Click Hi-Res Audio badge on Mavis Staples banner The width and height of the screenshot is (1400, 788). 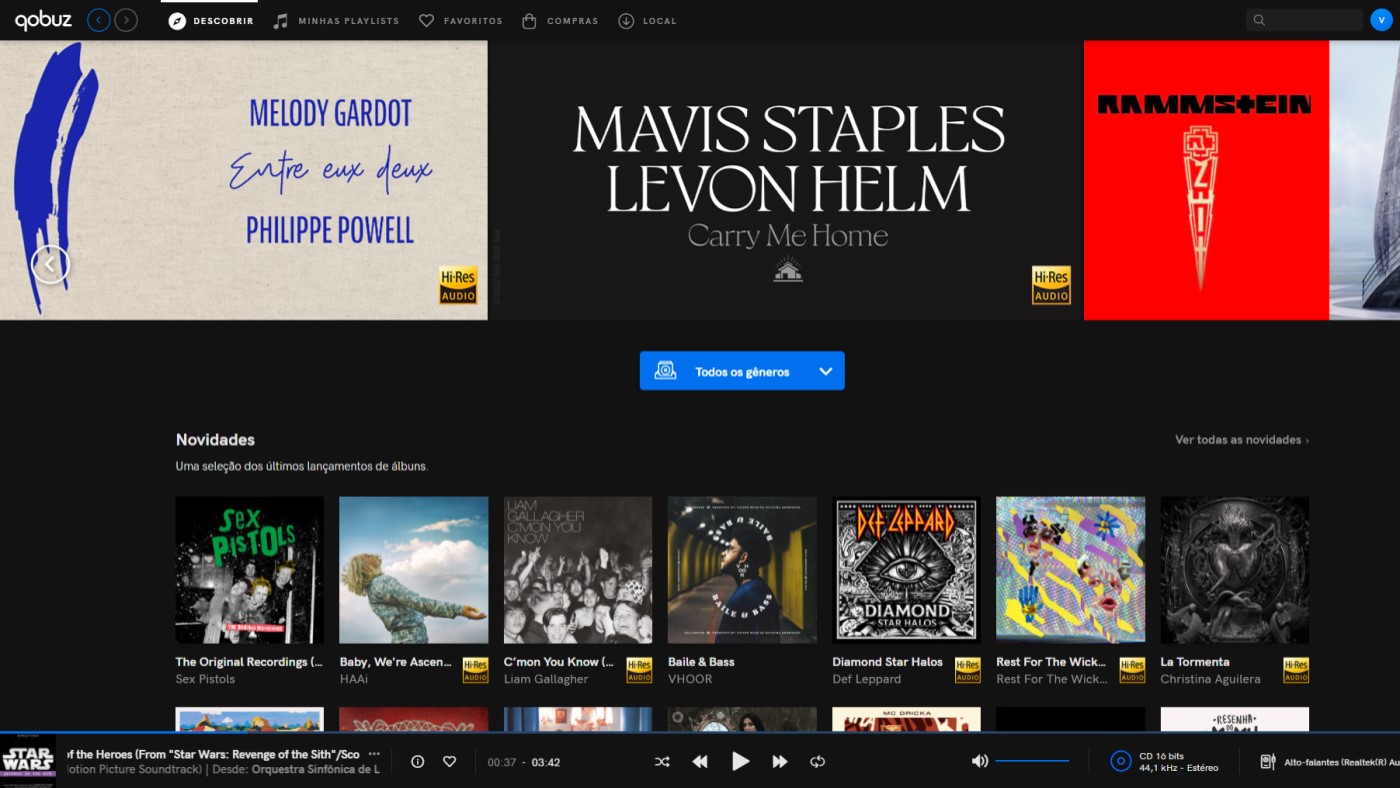pos(1051,285)
